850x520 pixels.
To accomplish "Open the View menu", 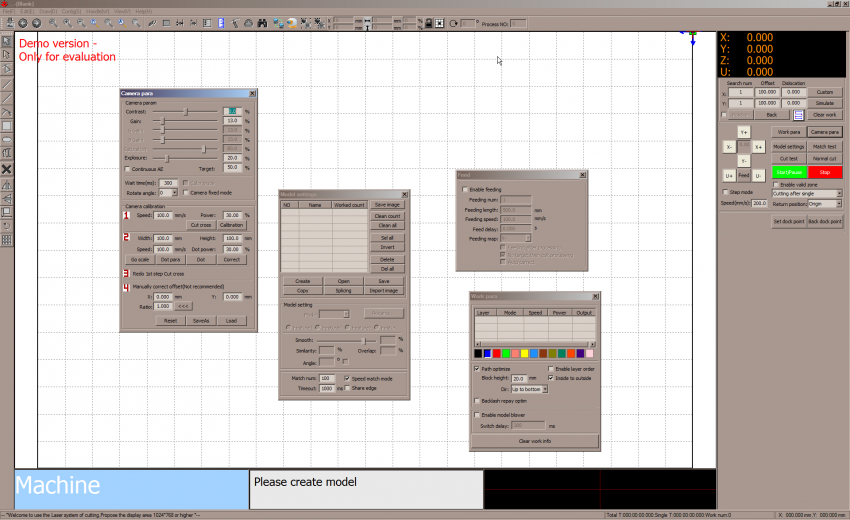I will (122, 11).
